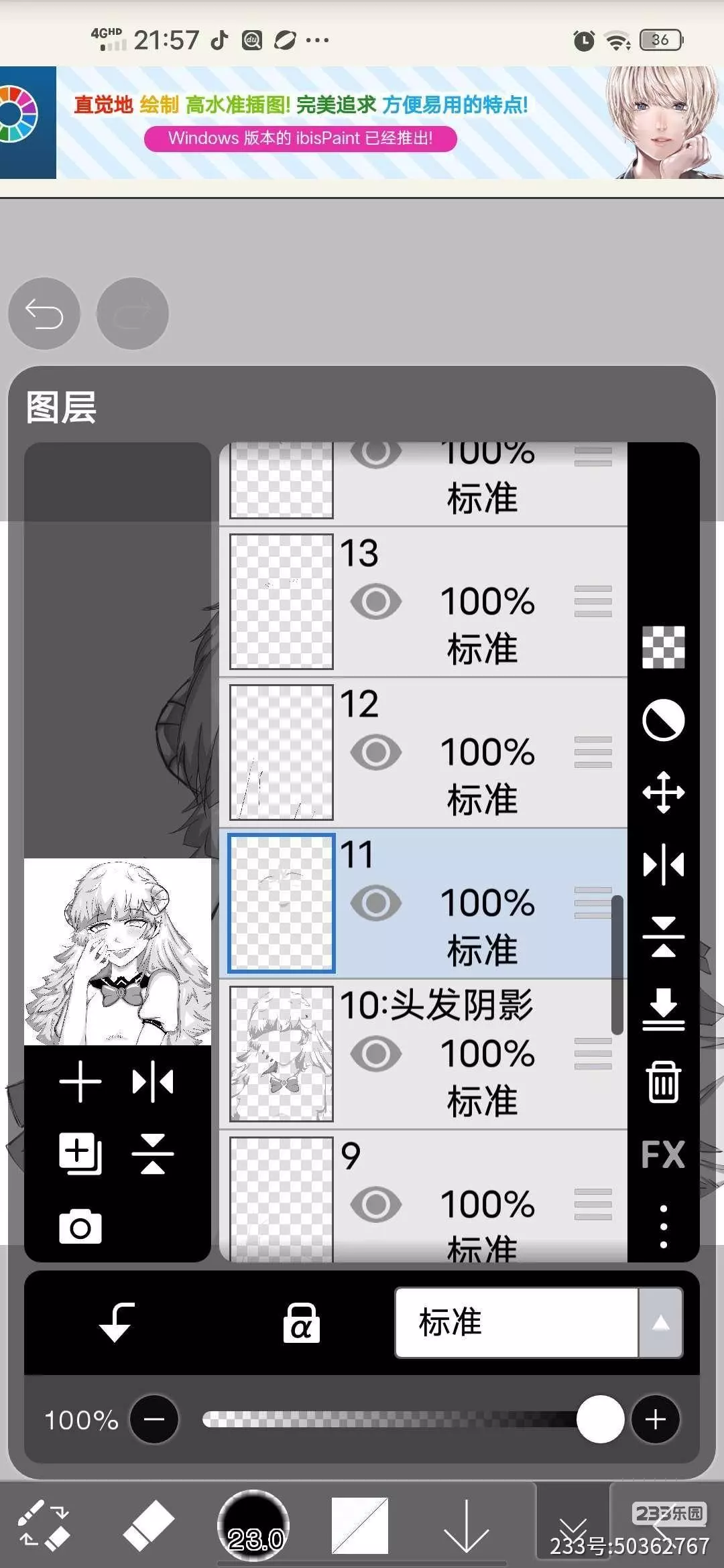The height and width of the screenshot is (1568, 724).
Task: Tap the merge layer down arrow icon
Action: pos(663,1009)
